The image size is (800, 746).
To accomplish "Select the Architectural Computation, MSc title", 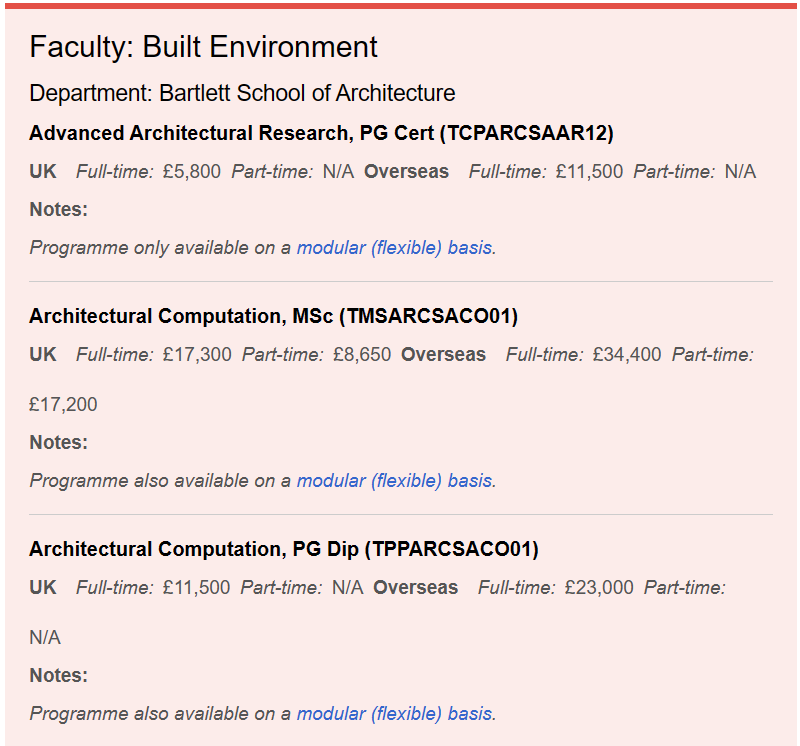I will click(273, 316).
